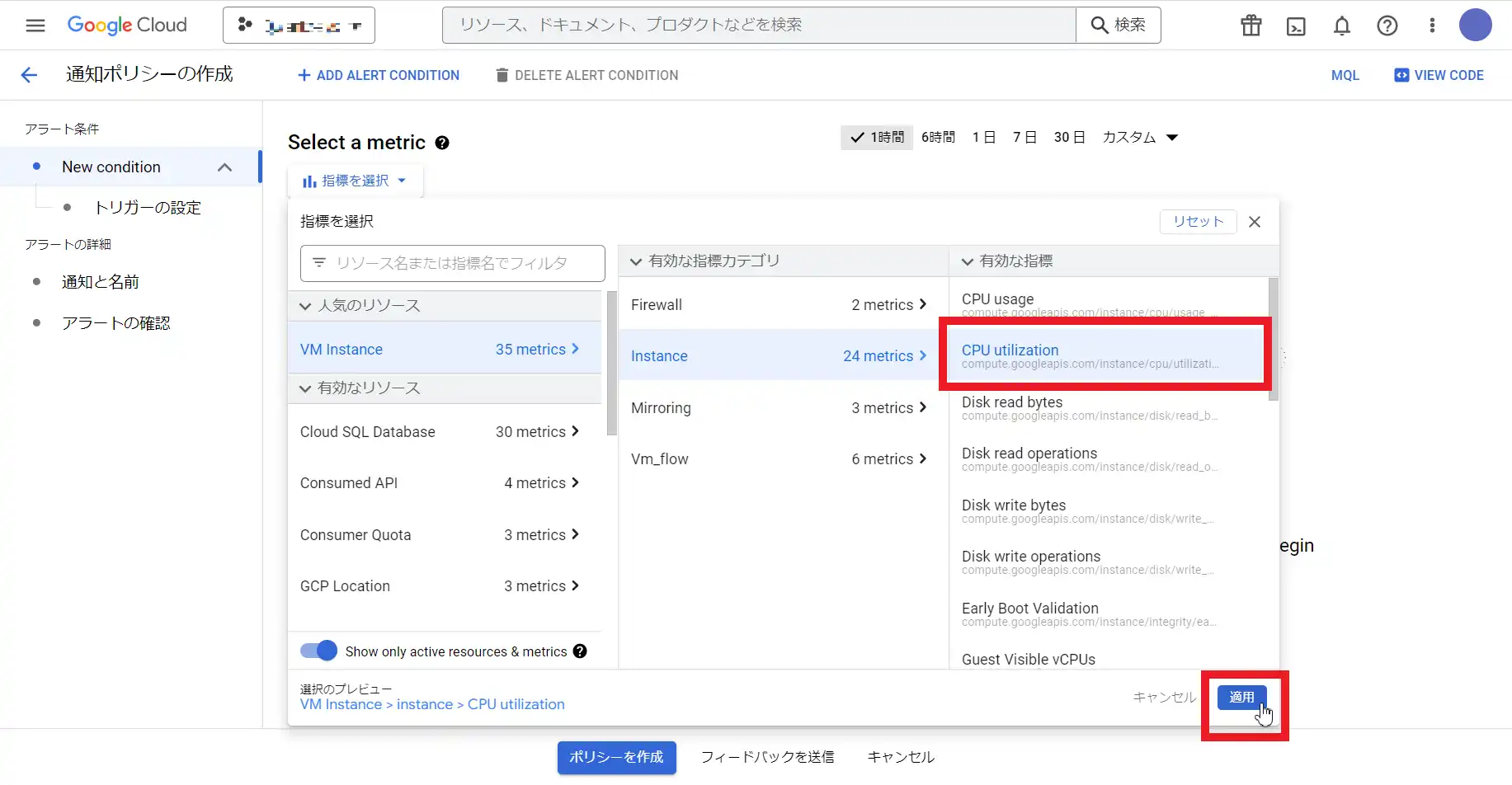Screen dimensions: 1512x785
Task: Click the user account avatar
Action: click(x=1476, y=25)
